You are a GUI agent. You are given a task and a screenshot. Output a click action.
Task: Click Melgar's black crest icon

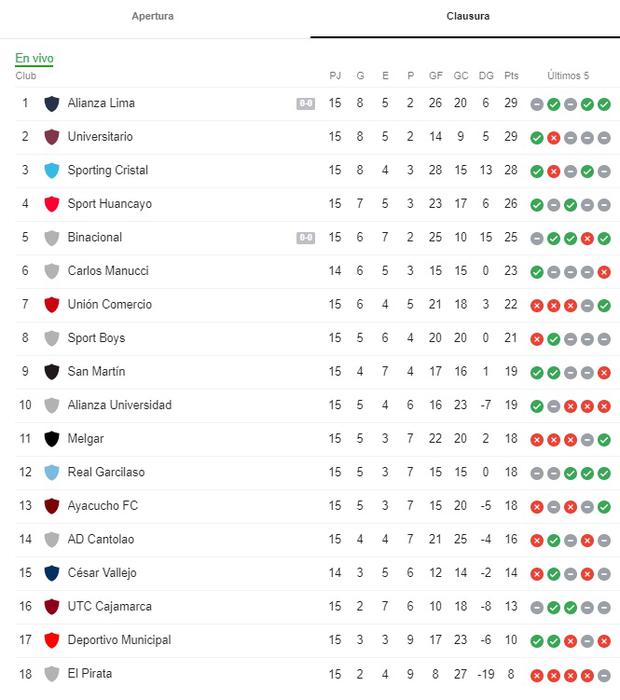[x=52, y=439]
